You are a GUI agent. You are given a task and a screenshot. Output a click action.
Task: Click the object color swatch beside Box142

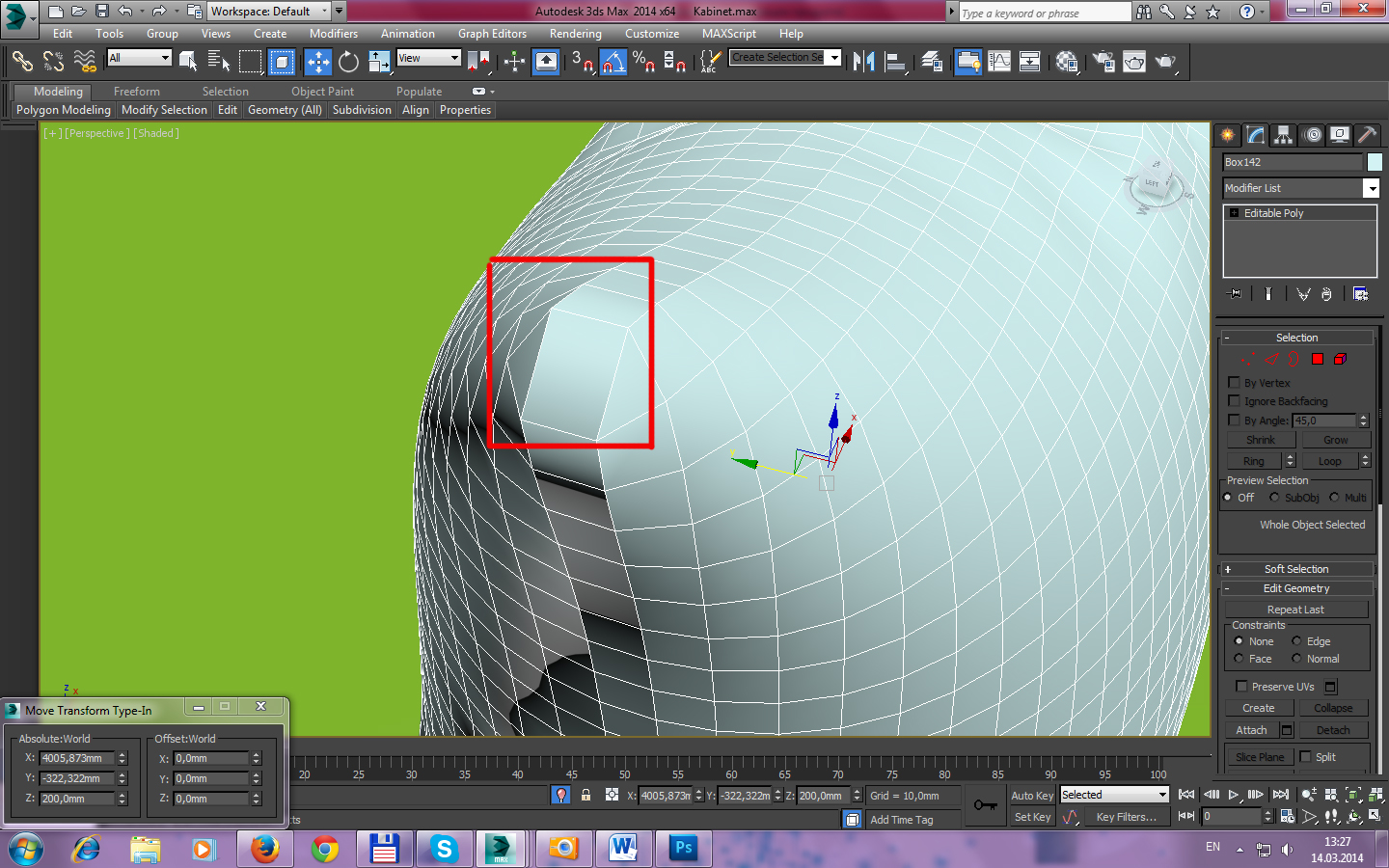point(1375,162)
